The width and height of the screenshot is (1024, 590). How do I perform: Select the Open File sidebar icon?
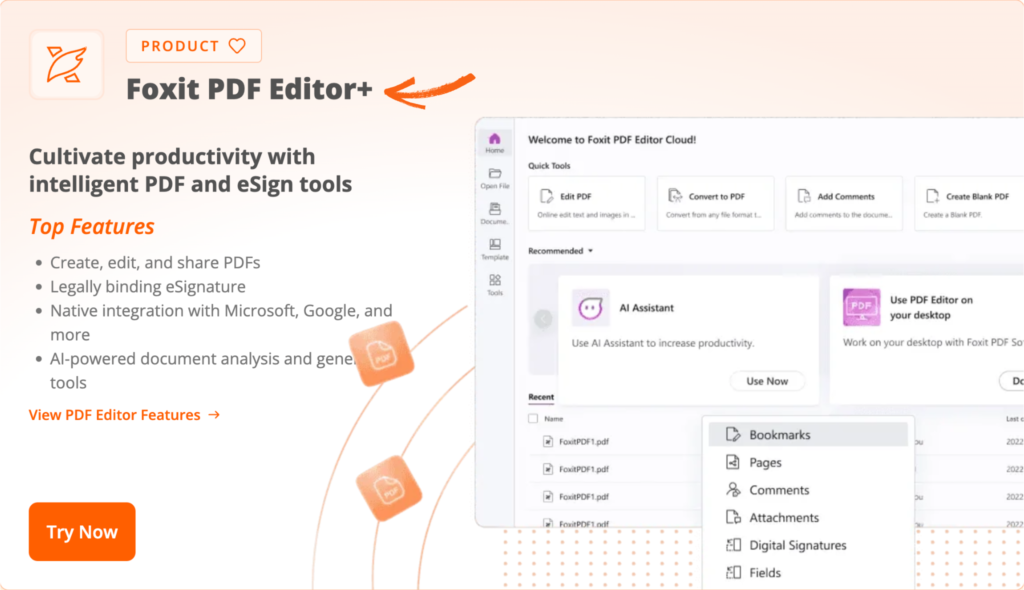coord(495,173)
